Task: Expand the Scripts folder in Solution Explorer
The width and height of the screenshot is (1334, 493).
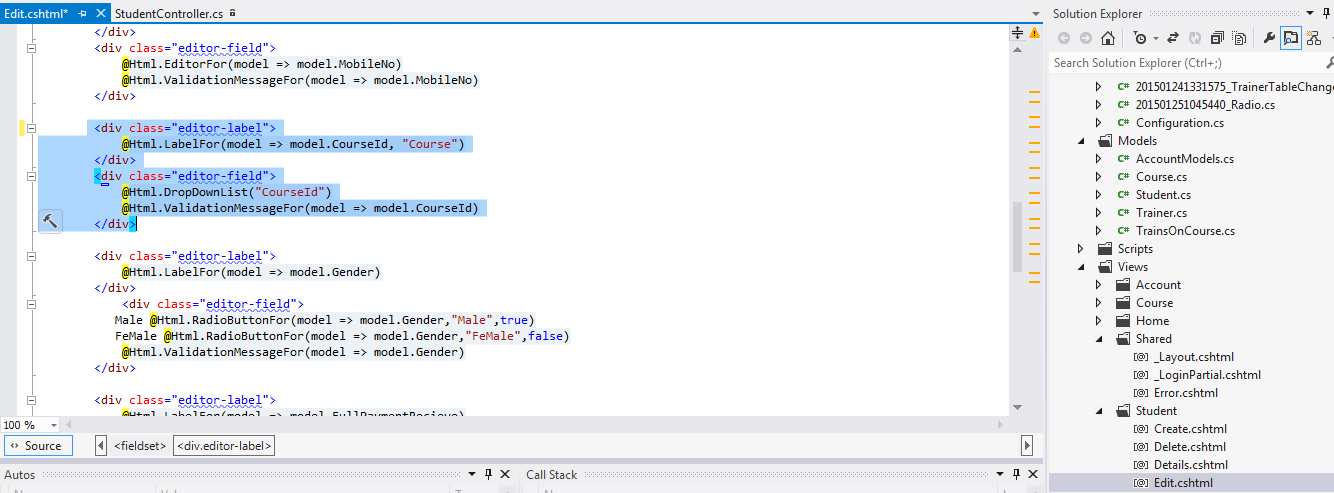Action: click(1080, 249)
